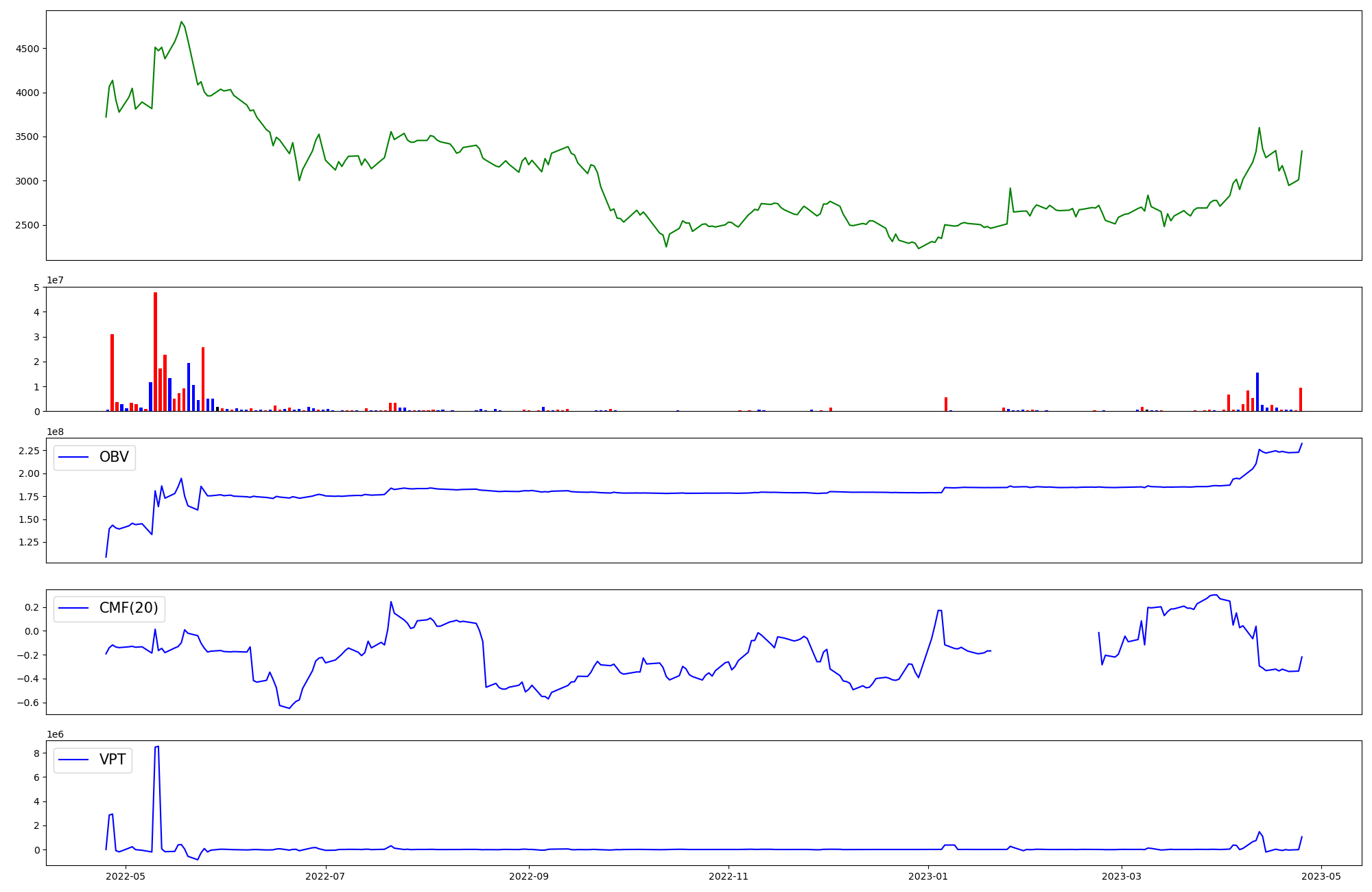Click the 1.25 OBV axis label
The width and height of the screenshot is (1372, 892).
[x=30, y=542]
